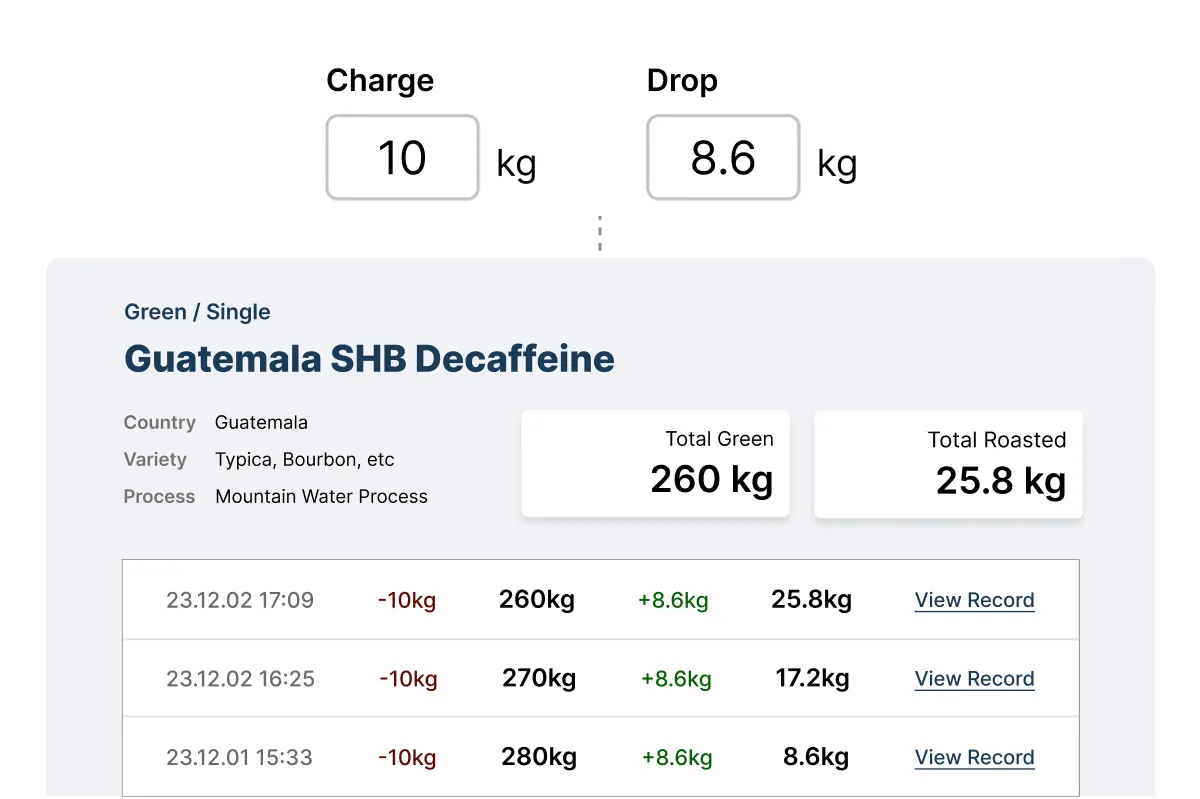This screenshot has height=799, width=1200.
Task: Click the Total Green 260 kg card
Action: pyautogui.click(x=655, y=463)
